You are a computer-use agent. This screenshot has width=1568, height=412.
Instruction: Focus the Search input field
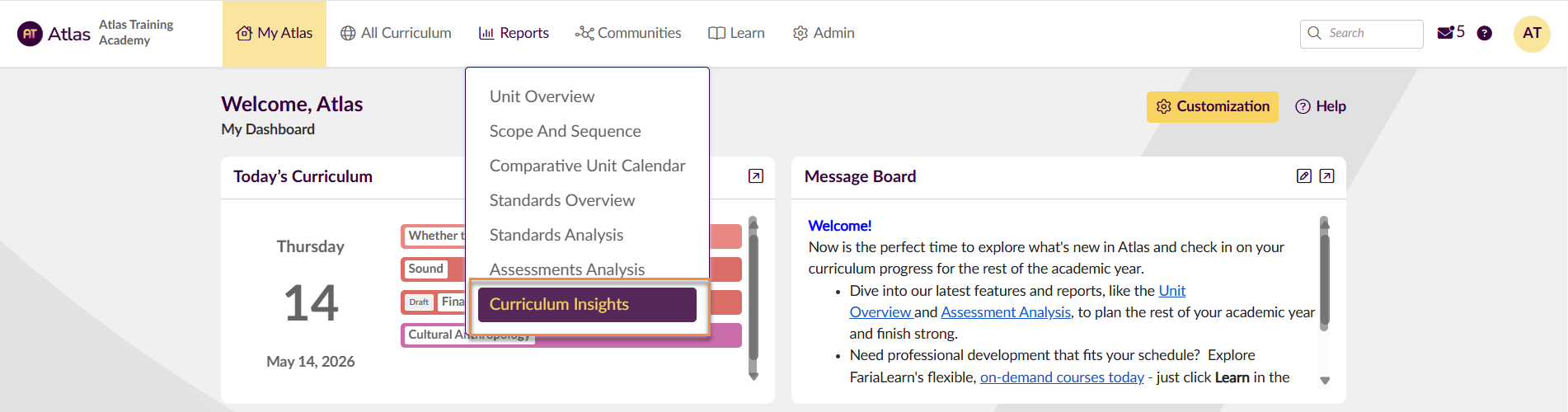(1361, 34)
